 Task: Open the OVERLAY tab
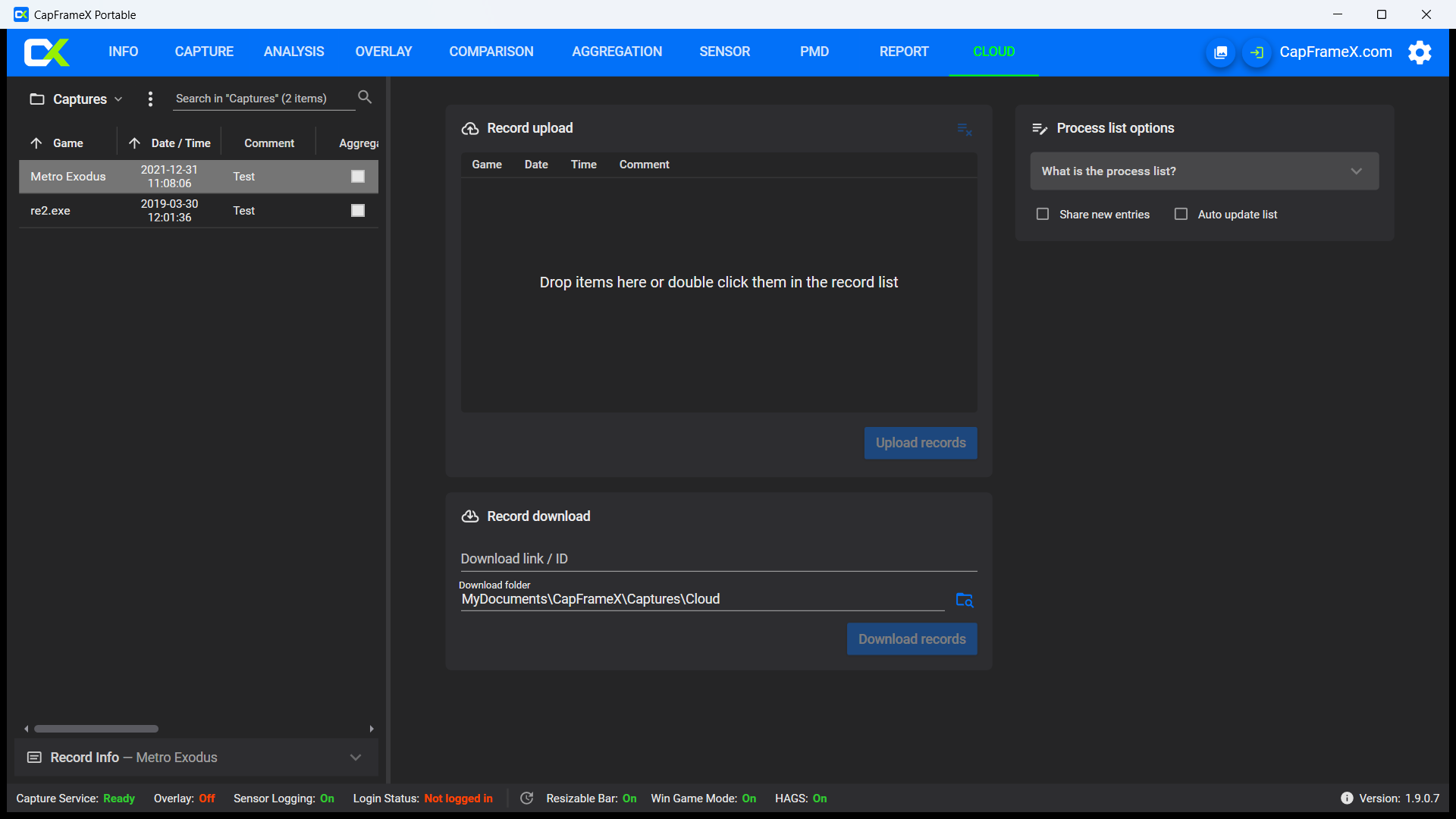tap(384, 52)
